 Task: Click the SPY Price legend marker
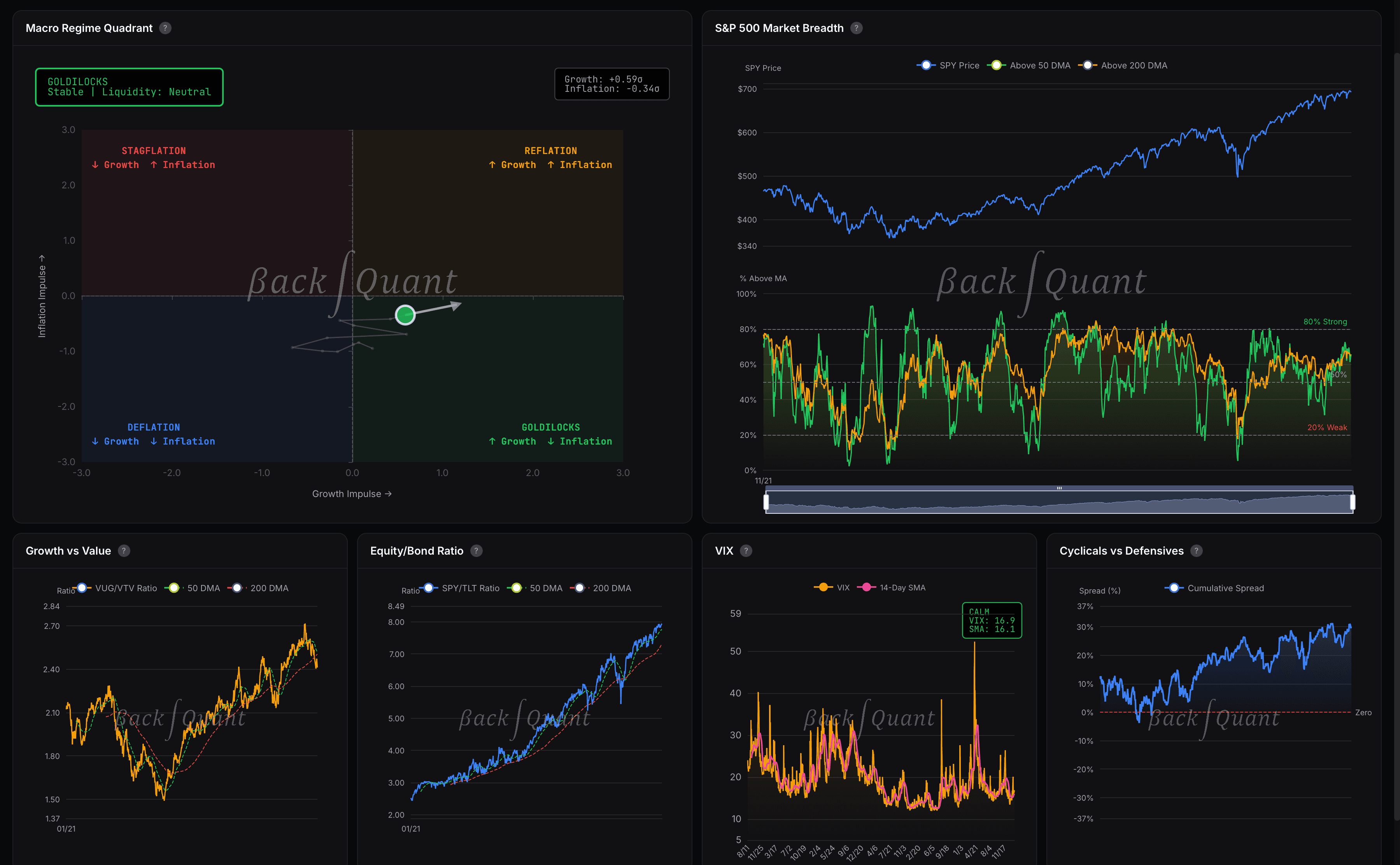click(x=925, y=65)
